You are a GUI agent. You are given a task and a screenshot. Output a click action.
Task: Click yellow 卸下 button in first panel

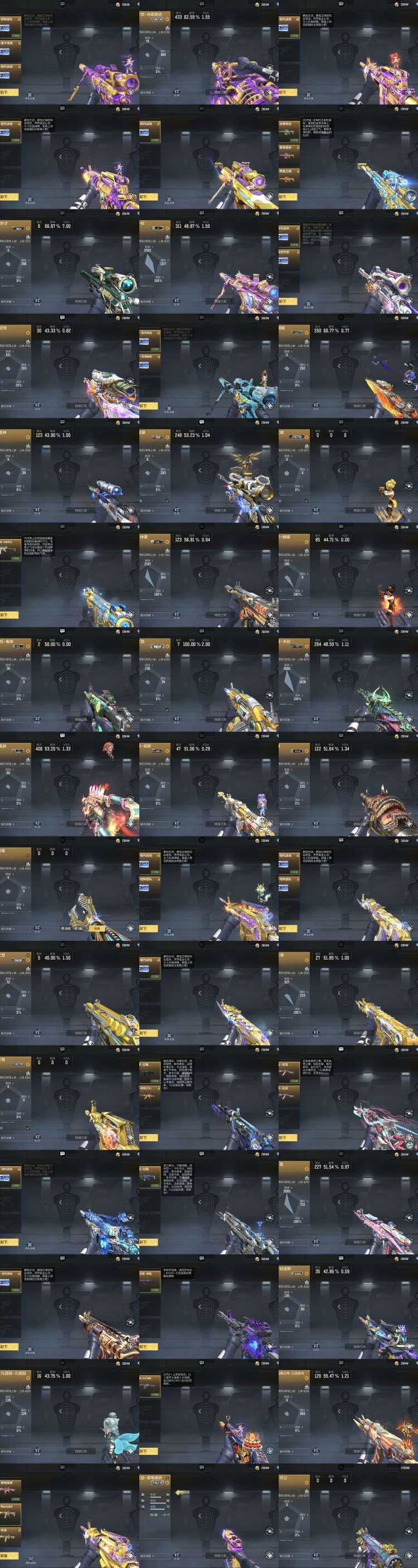9,92
